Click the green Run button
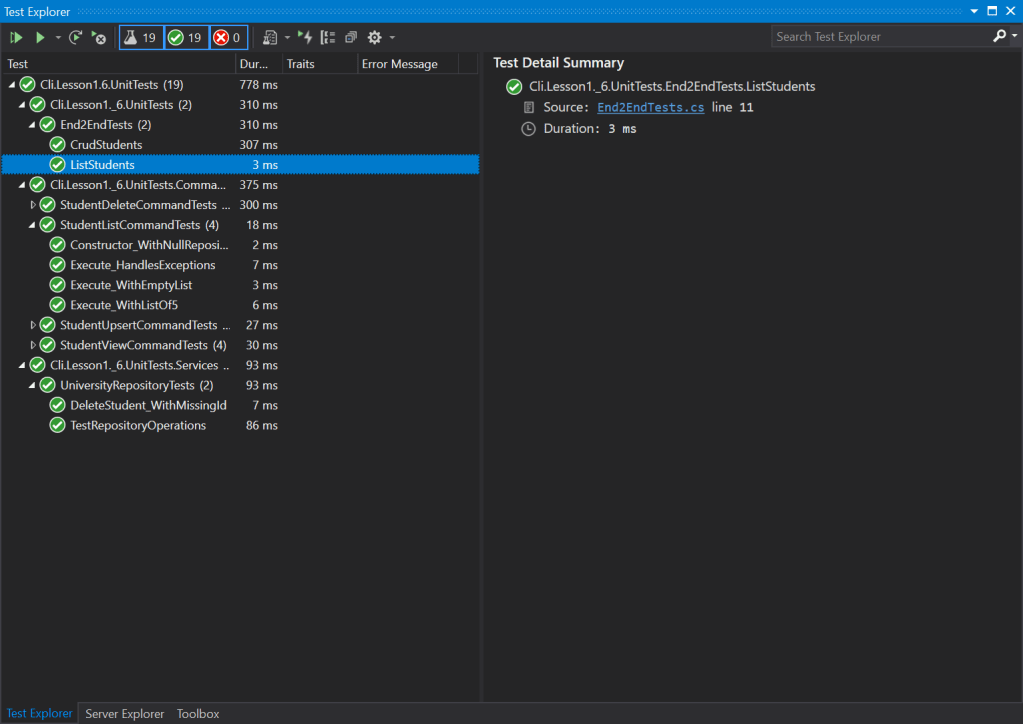This screenshot has width=1023, height=724. click(x=40, y=37)
